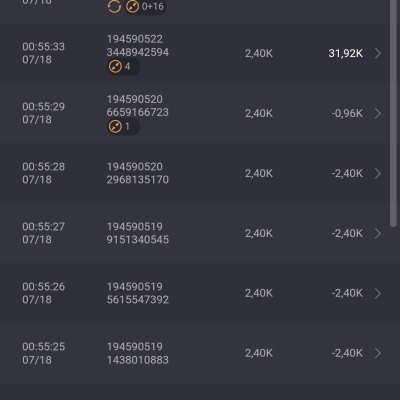The width and height of the screenshot is (400, 400).
Task: Open chevron of the 00:55:25 entry
Action: (x=378, y=353)
